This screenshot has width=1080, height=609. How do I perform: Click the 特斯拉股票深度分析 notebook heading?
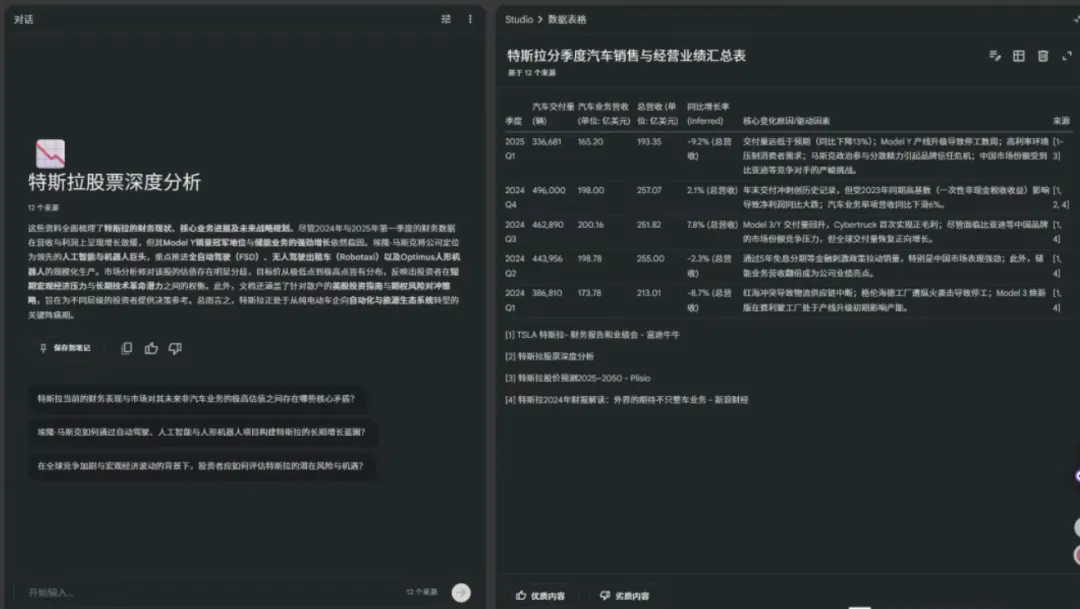114,183
